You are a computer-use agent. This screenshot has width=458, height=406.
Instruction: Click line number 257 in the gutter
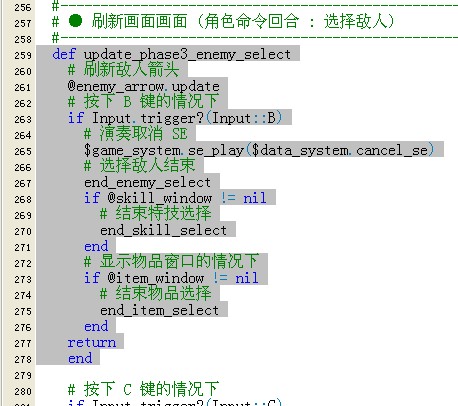pyautogui.click(x=23, y=23)
